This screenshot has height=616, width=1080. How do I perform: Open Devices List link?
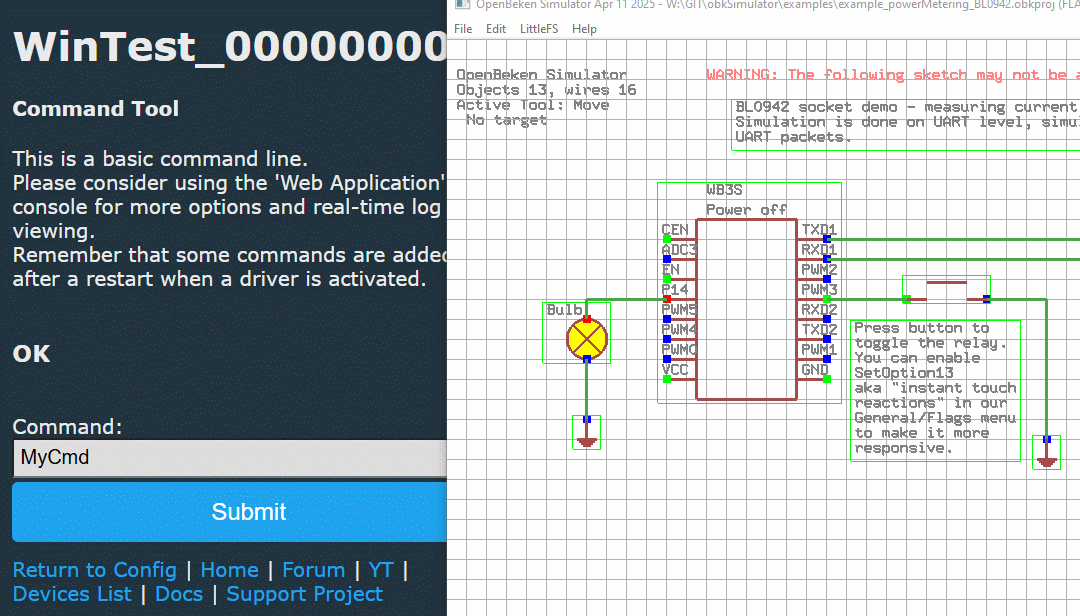point(72,594)
